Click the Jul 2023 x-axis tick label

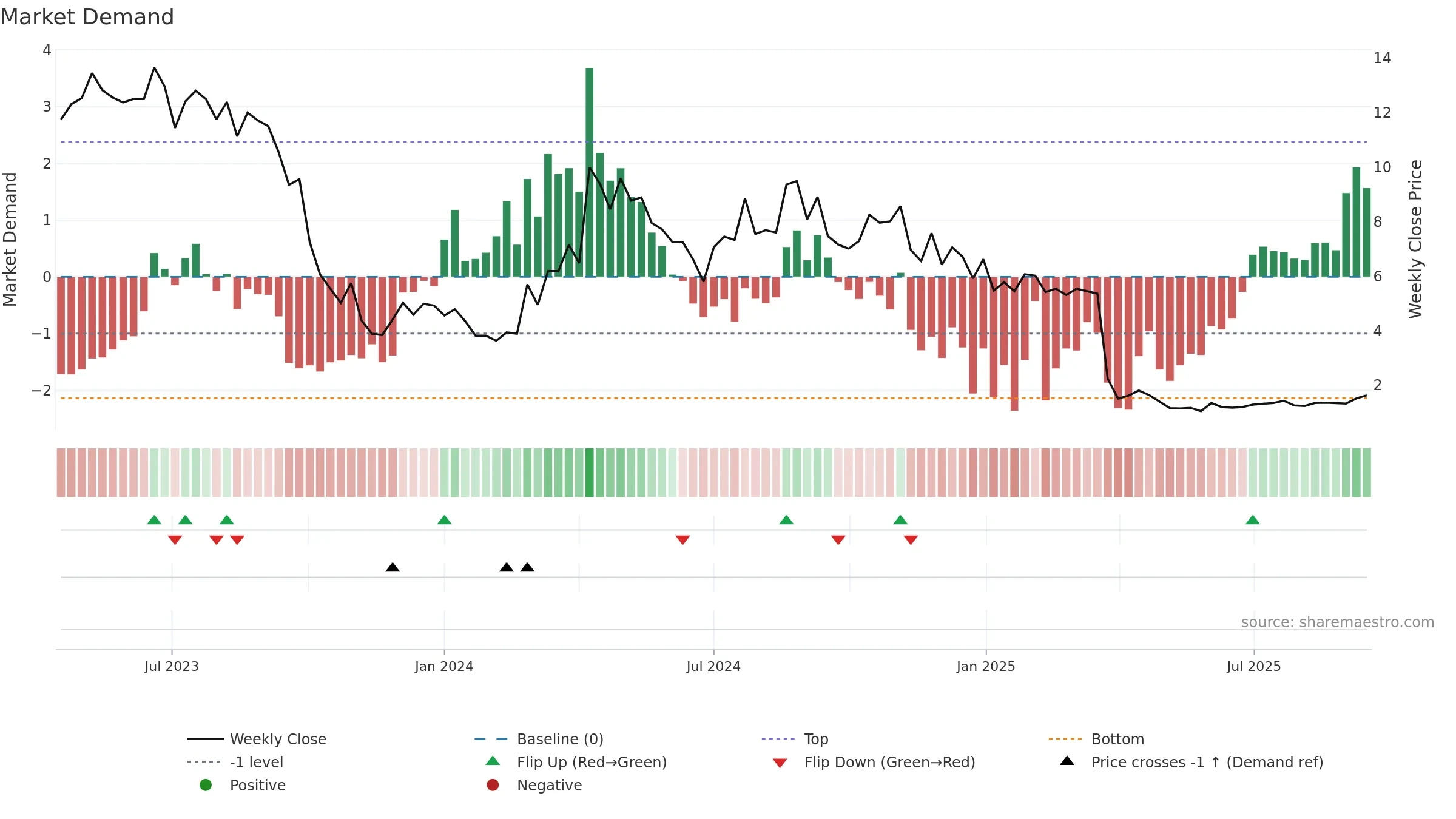pyautogui.click(x=172, y=666)
